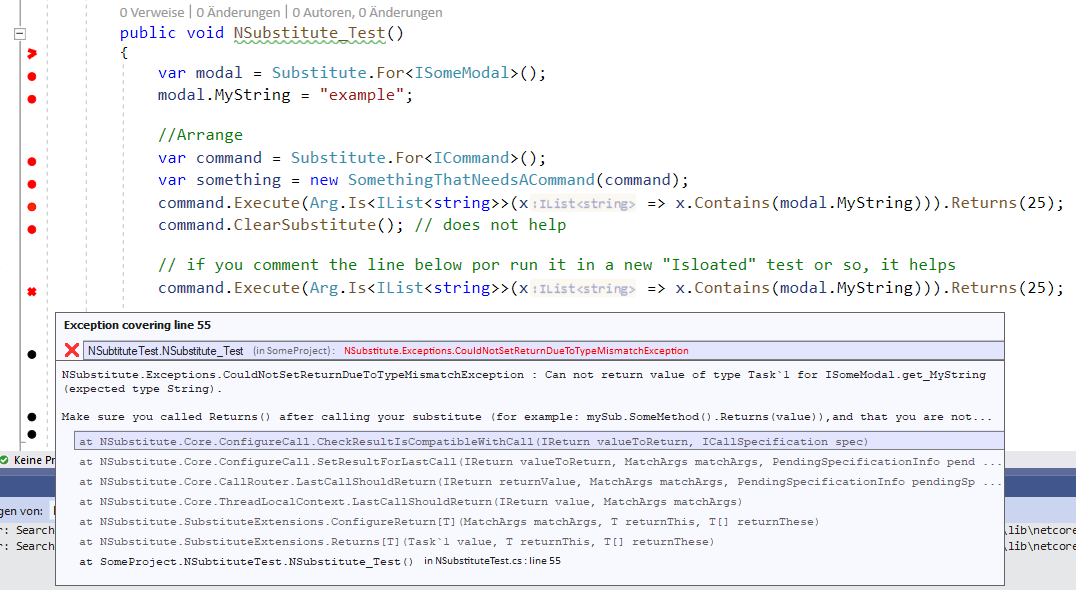Click red coverage dot on 'var modal' line
Image resolution: width=1076 pixels, height=590 pixels.
point(32,76)
